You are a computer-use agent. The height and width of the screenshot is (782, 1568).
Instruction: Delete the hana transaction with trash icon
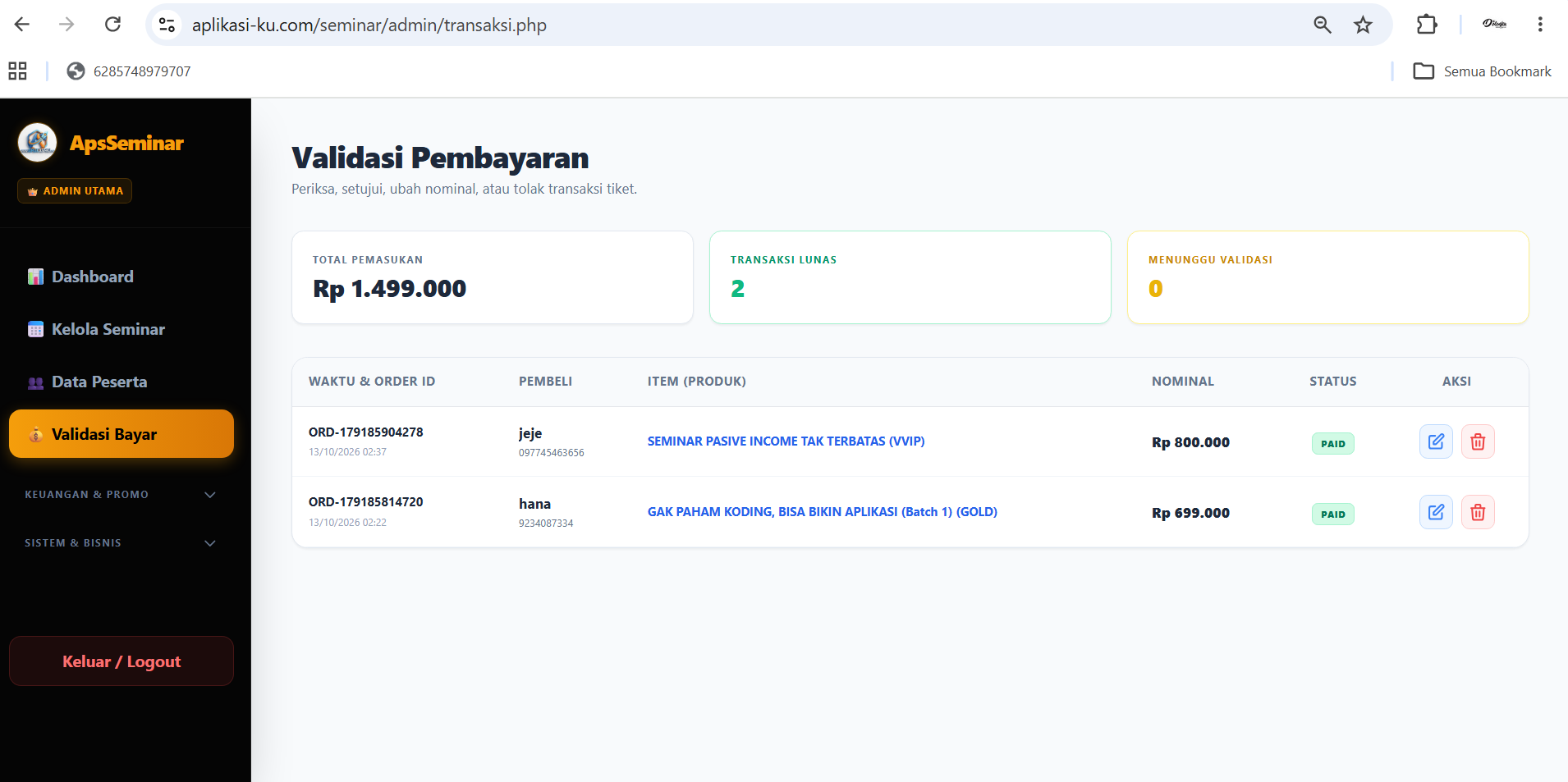(1478, 512)
